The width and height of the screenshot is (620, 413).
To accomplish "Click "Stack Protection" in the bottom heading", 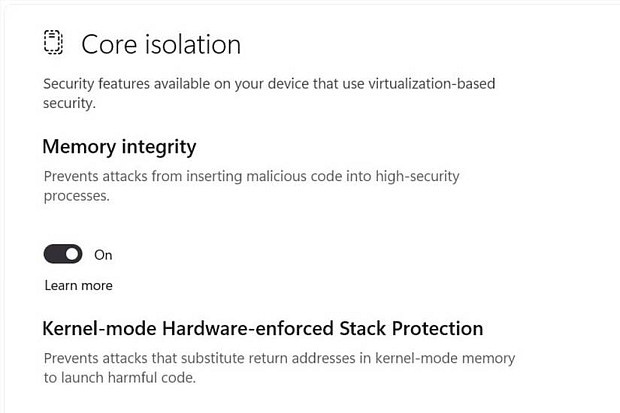I will (x=411, y=329).
